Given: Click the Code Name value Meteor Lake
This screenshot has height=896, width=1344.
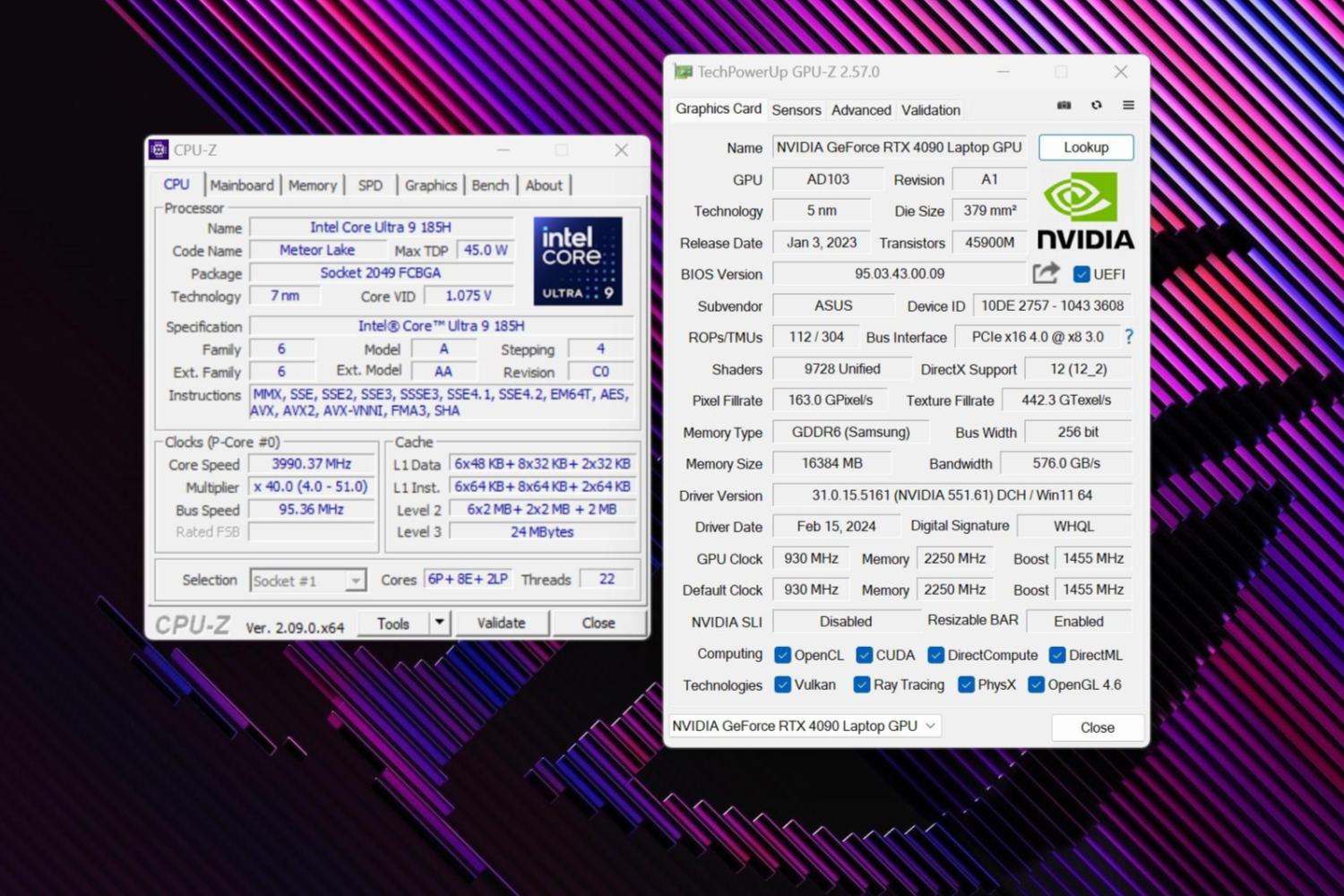Looking at the screenshot, I should pyautogui.click(x=317, y=250).
